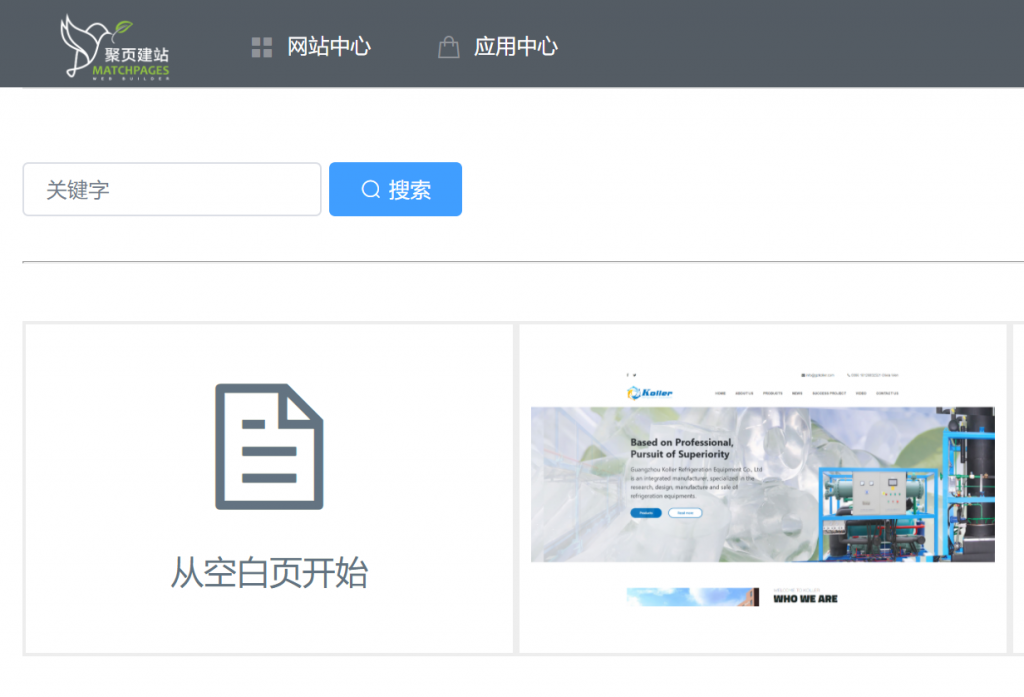Click the shopping bag icon beside 应用中心
1024x697 pixels.
(449, 47)
